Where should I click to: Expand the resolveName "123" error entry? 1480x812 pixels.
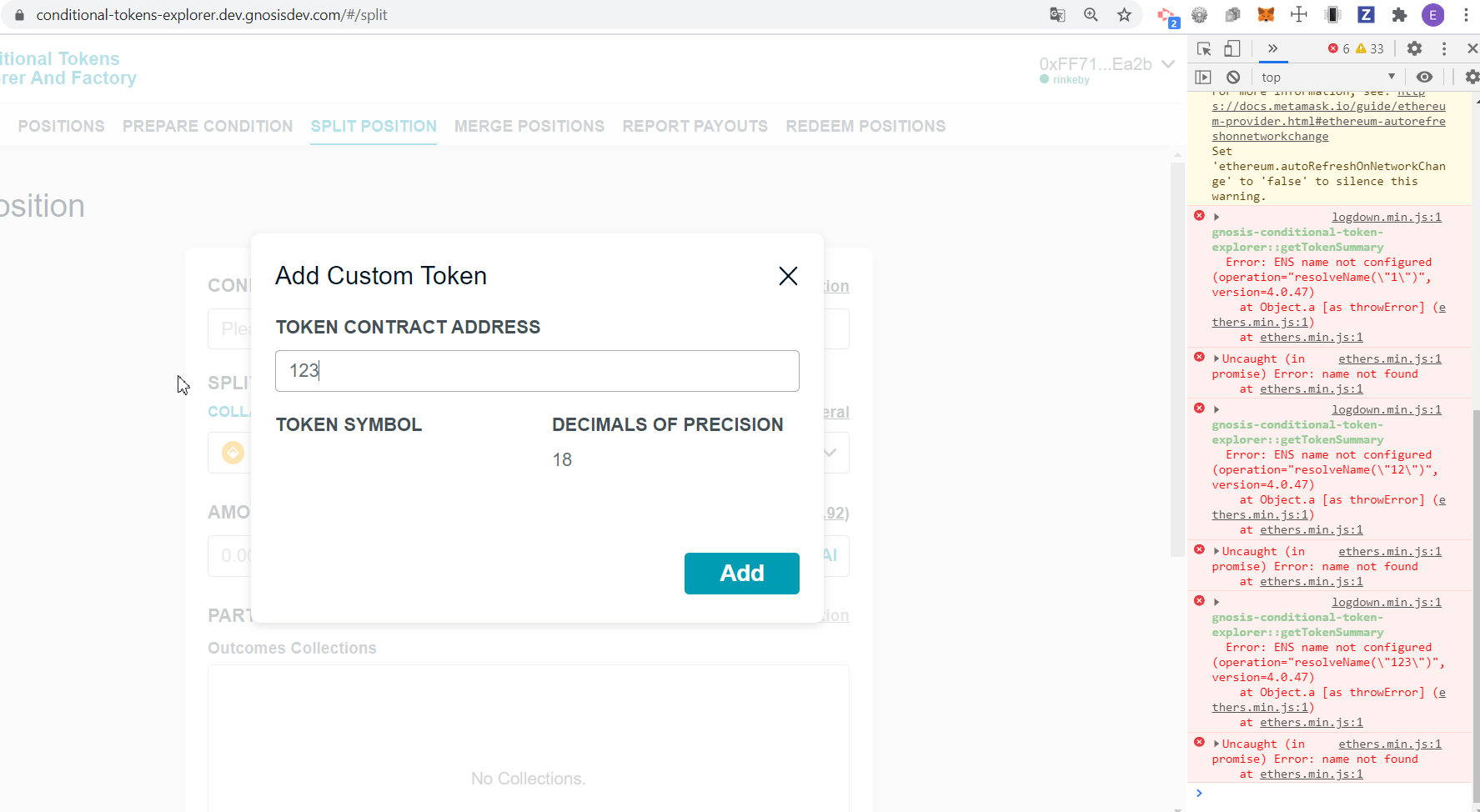[1217, 602]
